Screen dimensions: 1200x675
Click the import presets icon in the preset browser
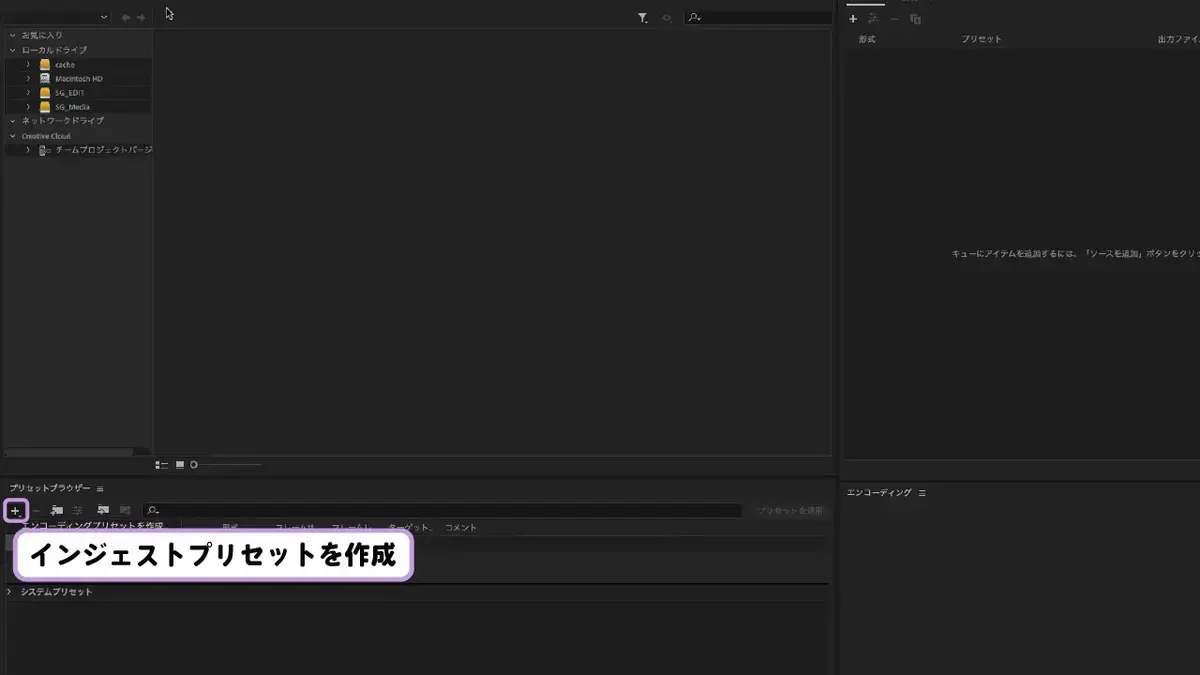click(x=102, y=511)
